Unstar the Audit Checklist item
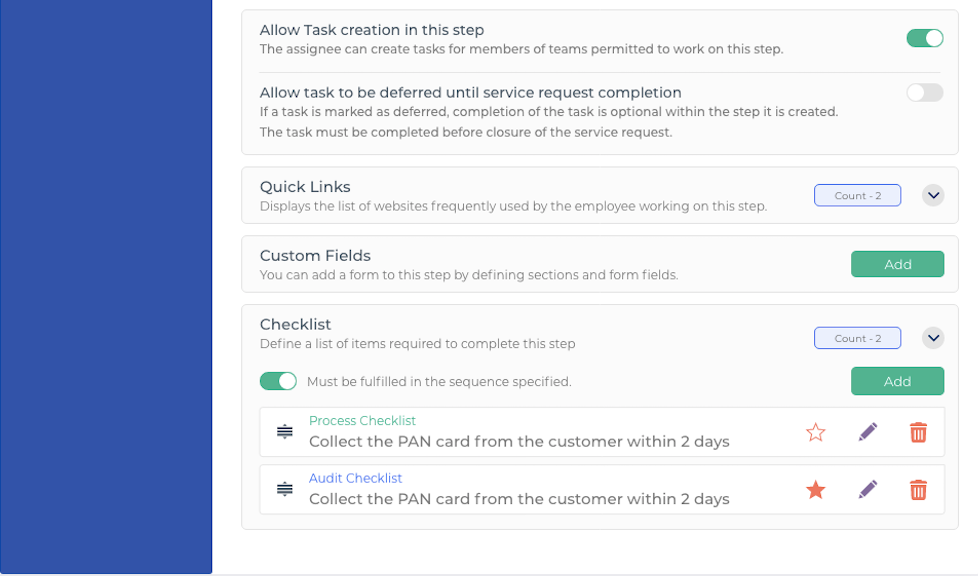Image resolution: width=978 pixels, height=576 pixels. pos(815,490)
